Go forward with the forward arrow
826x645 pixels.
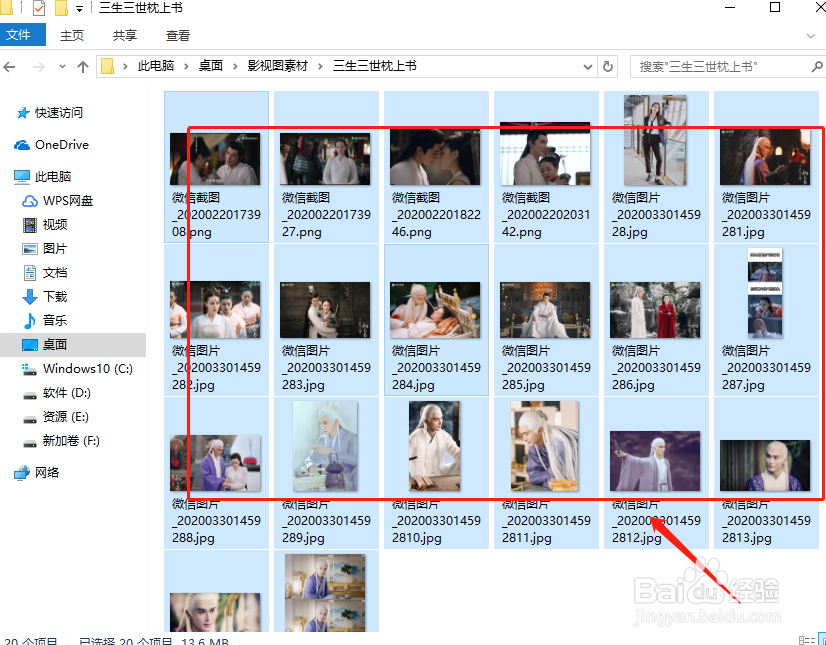(38, 66)
